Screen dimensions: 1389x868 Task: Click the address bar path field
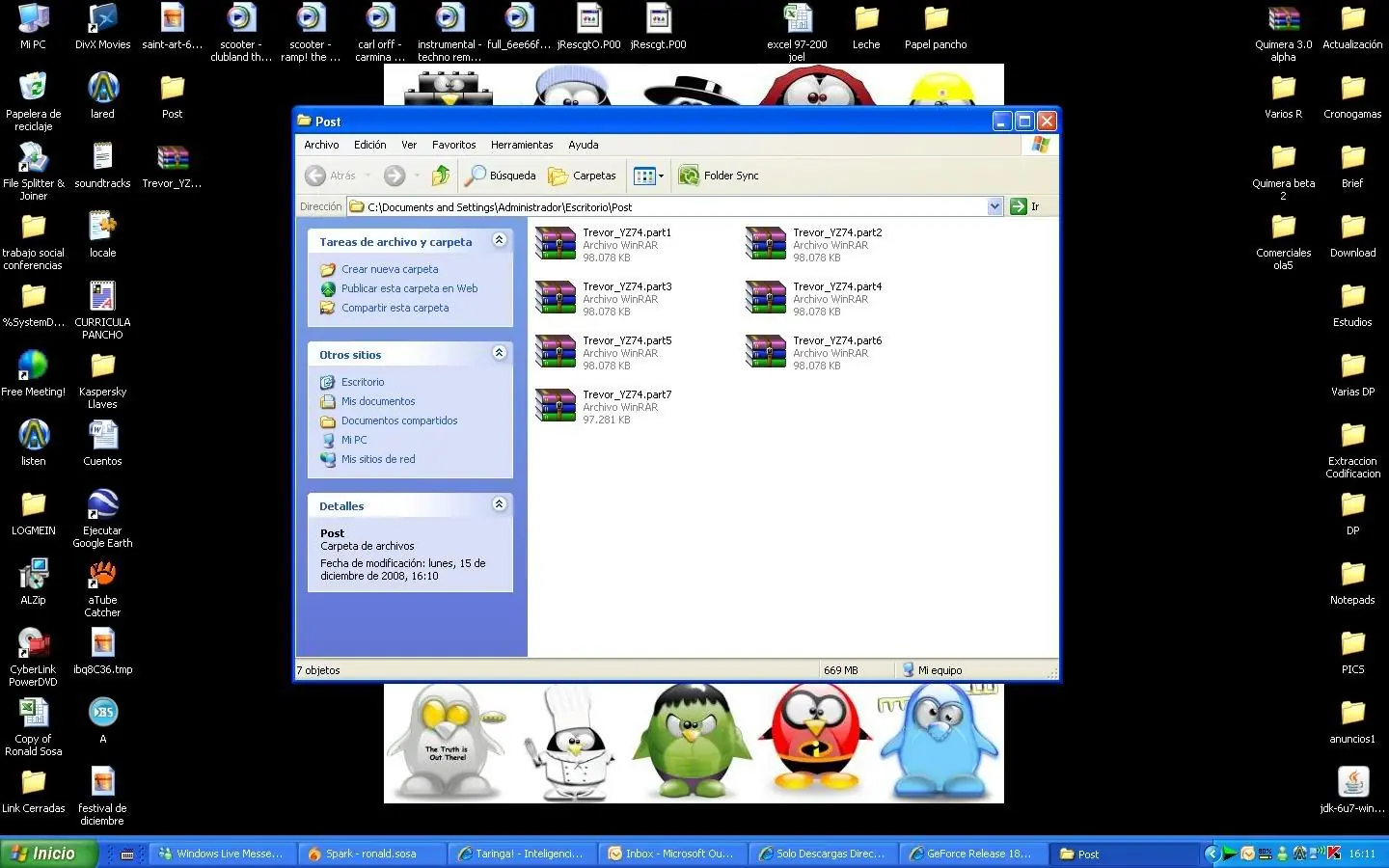click(675, 206)
